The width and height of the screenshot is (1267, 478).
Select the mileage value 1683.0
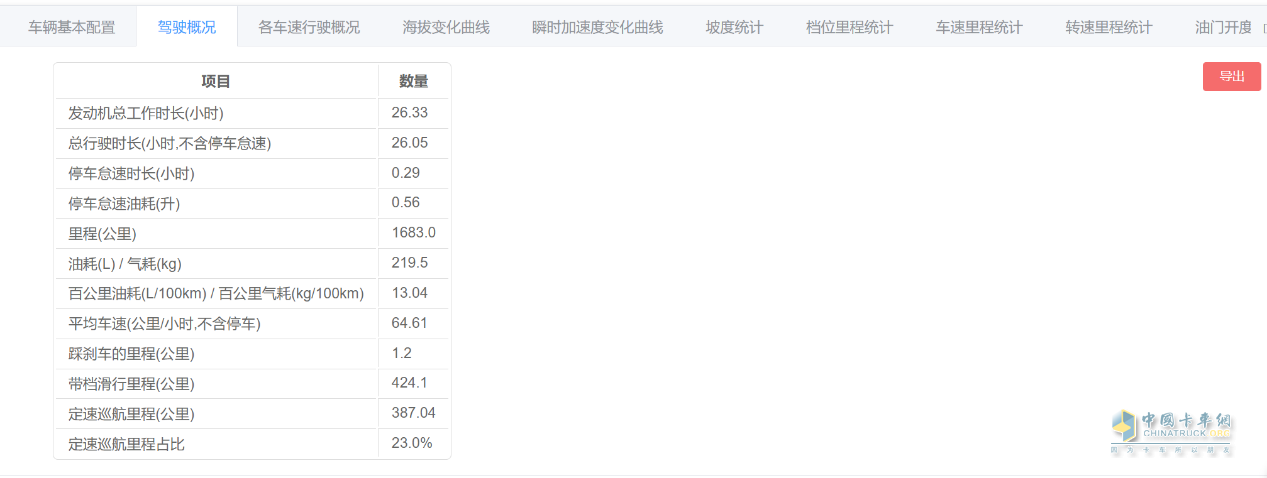point(414,232)
